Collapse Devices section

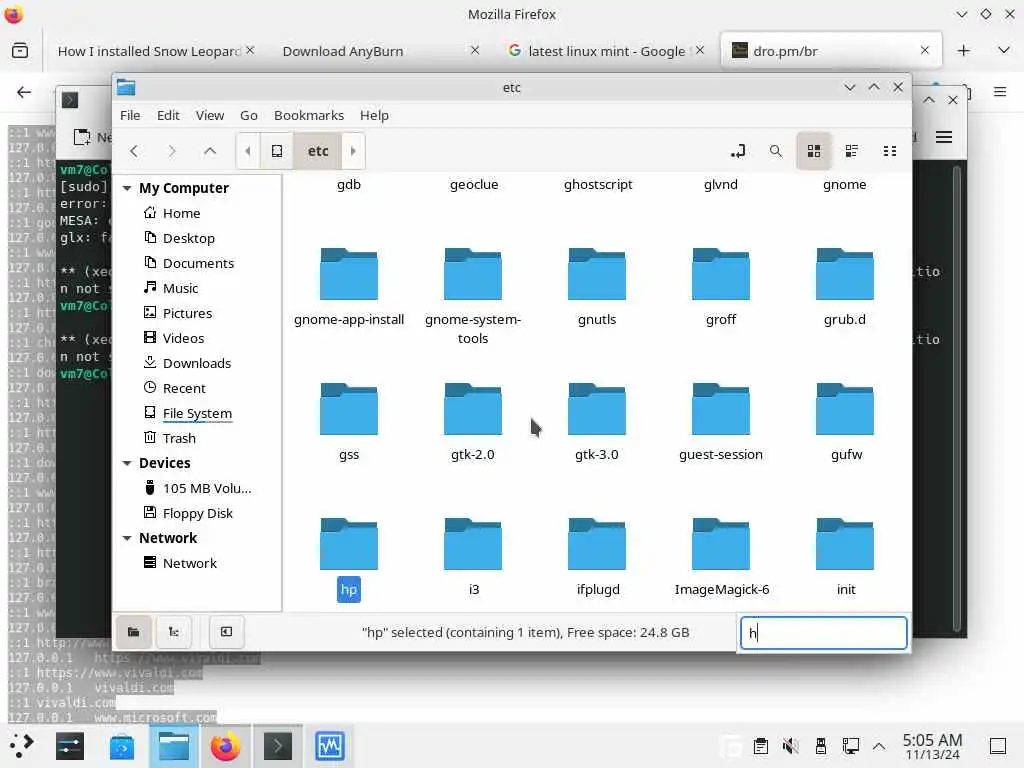127,463
